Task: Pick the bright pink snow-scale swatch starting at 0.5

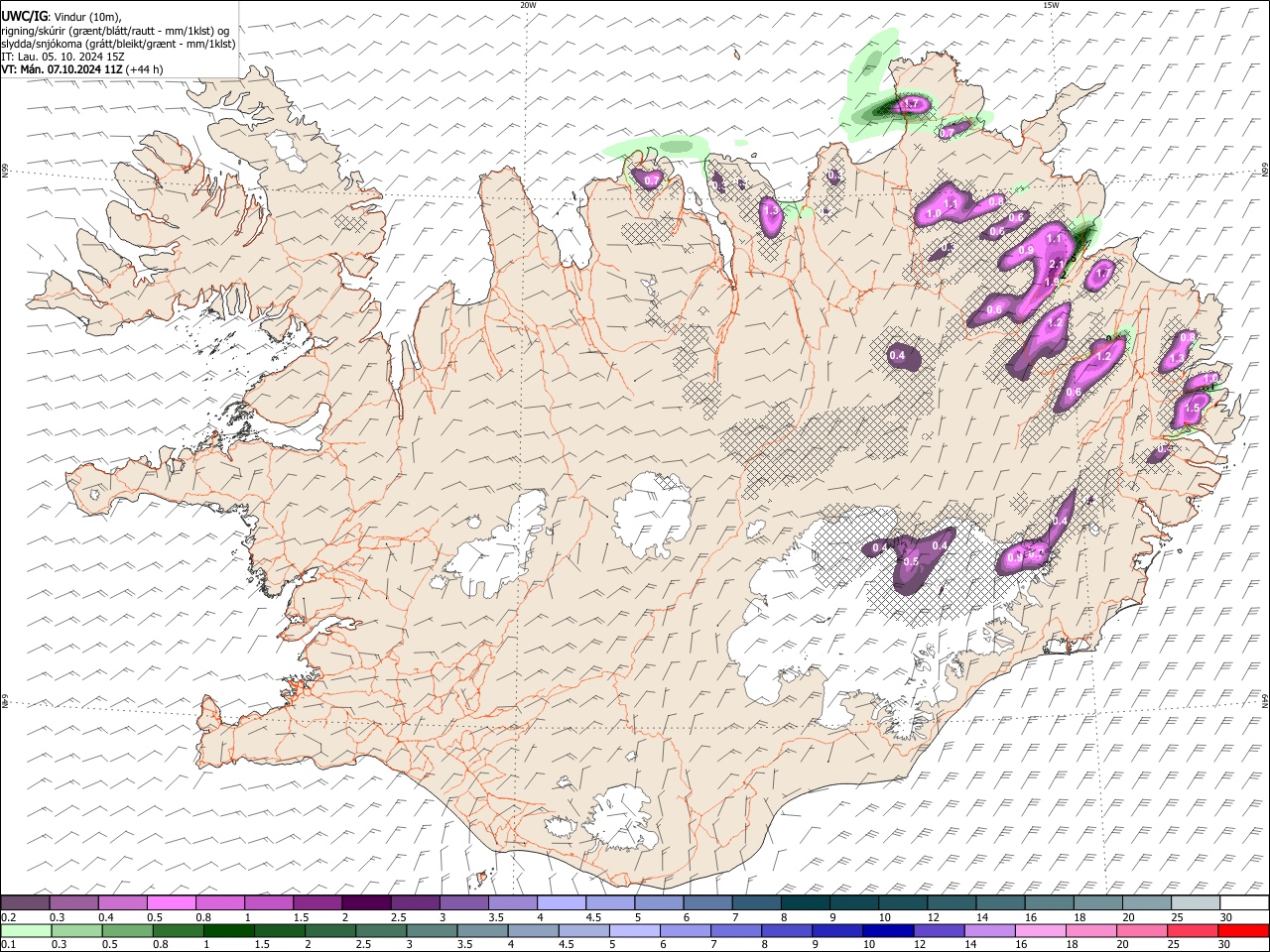Action: [x=171, y=903]
